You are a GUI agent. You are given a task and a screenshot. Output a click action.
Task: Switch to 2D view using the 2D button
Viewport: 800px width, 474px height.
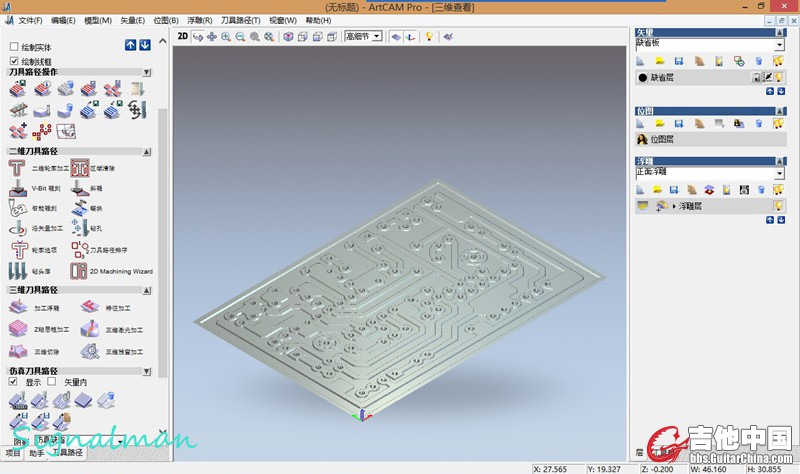click(x=182, y=36)
